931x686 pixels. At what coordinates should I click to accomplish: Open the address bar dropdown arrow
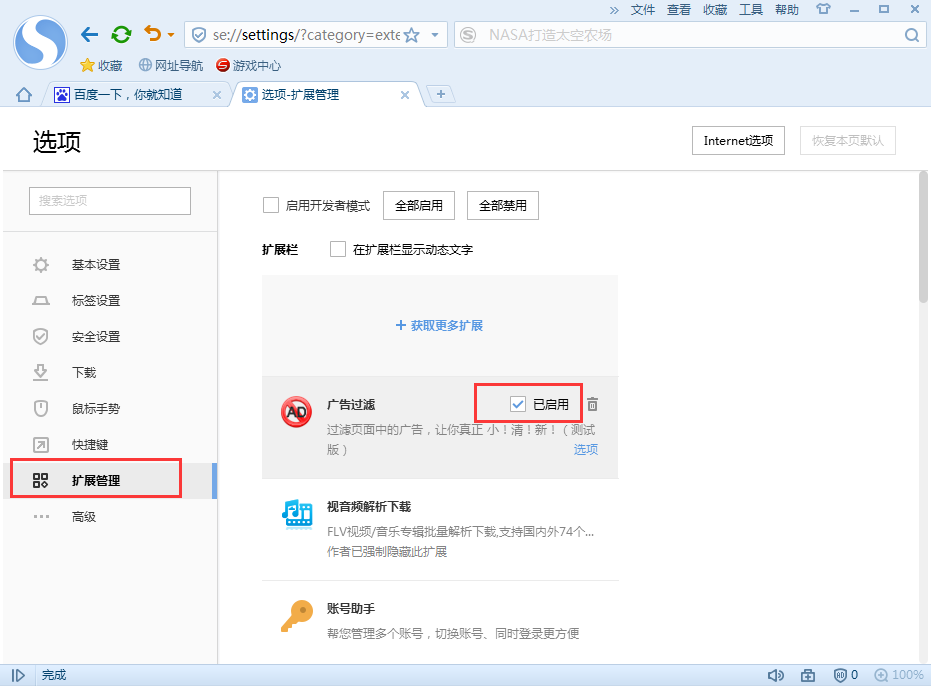pos(434,35)
